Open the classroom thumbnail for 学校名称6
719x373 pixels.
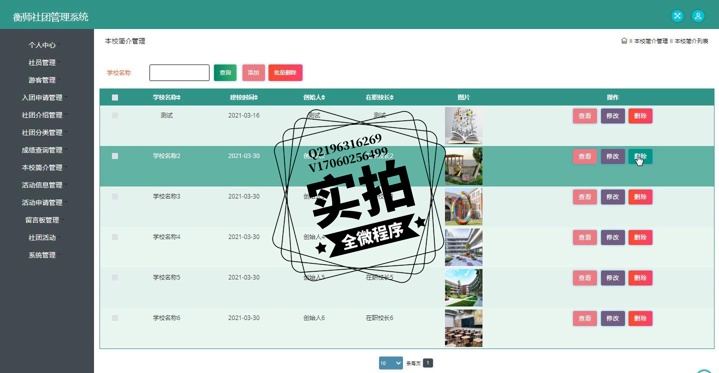[464, 328]
